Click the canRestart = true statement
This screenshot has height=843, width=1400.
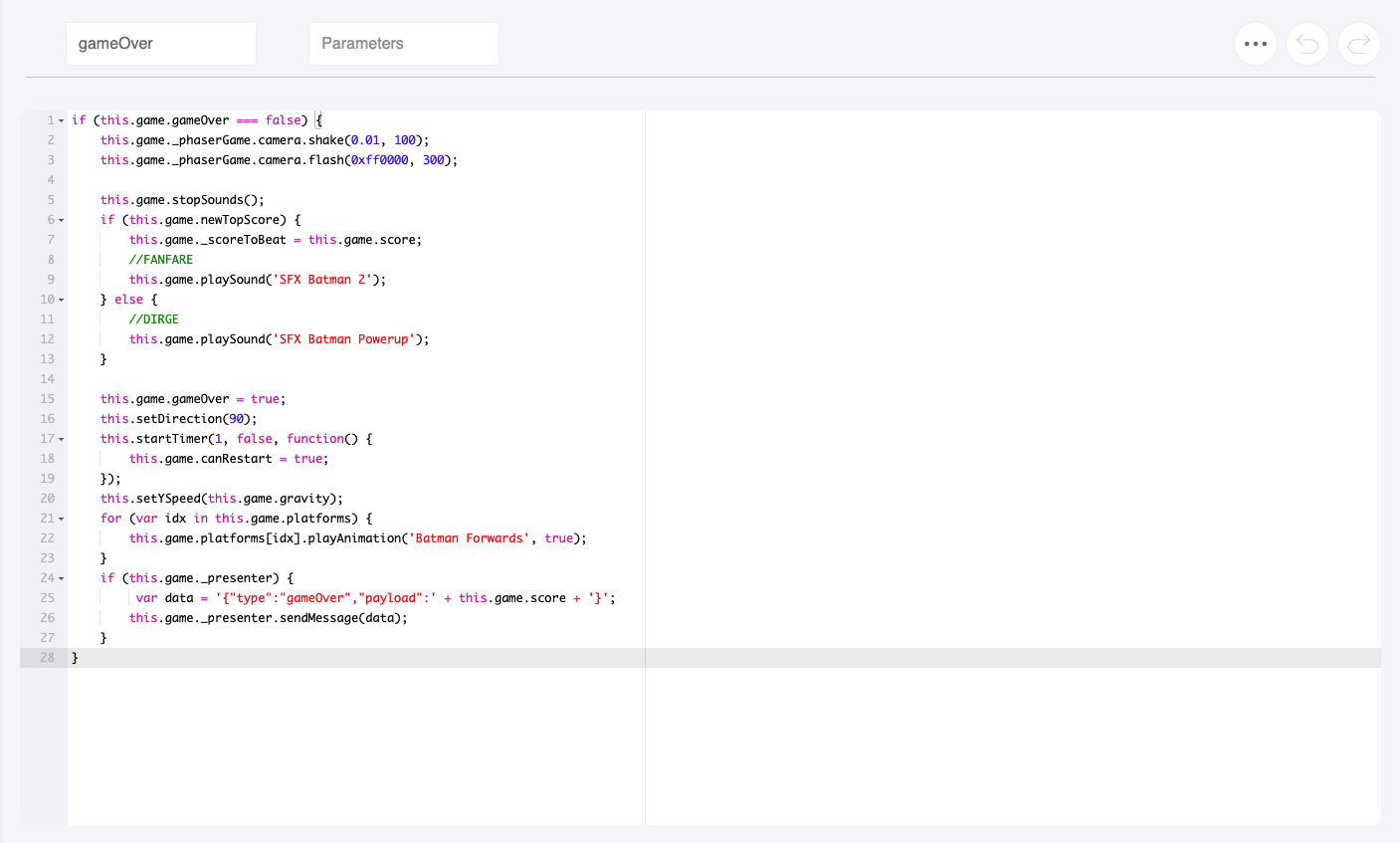tap(229, 459)
